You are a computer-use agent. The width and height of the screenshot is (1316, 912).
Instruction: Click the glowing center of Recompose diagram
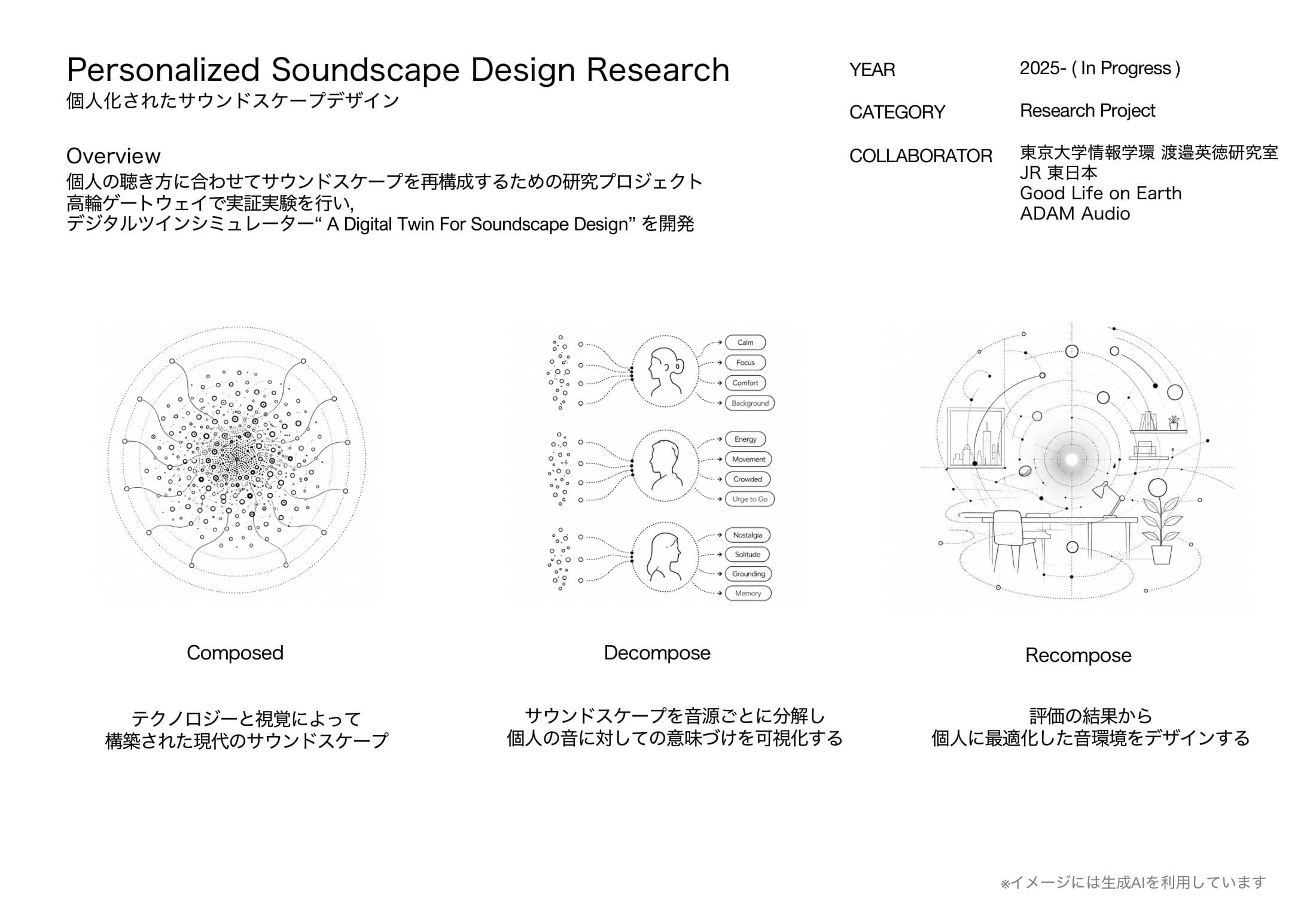click(x=1071, y=460)
